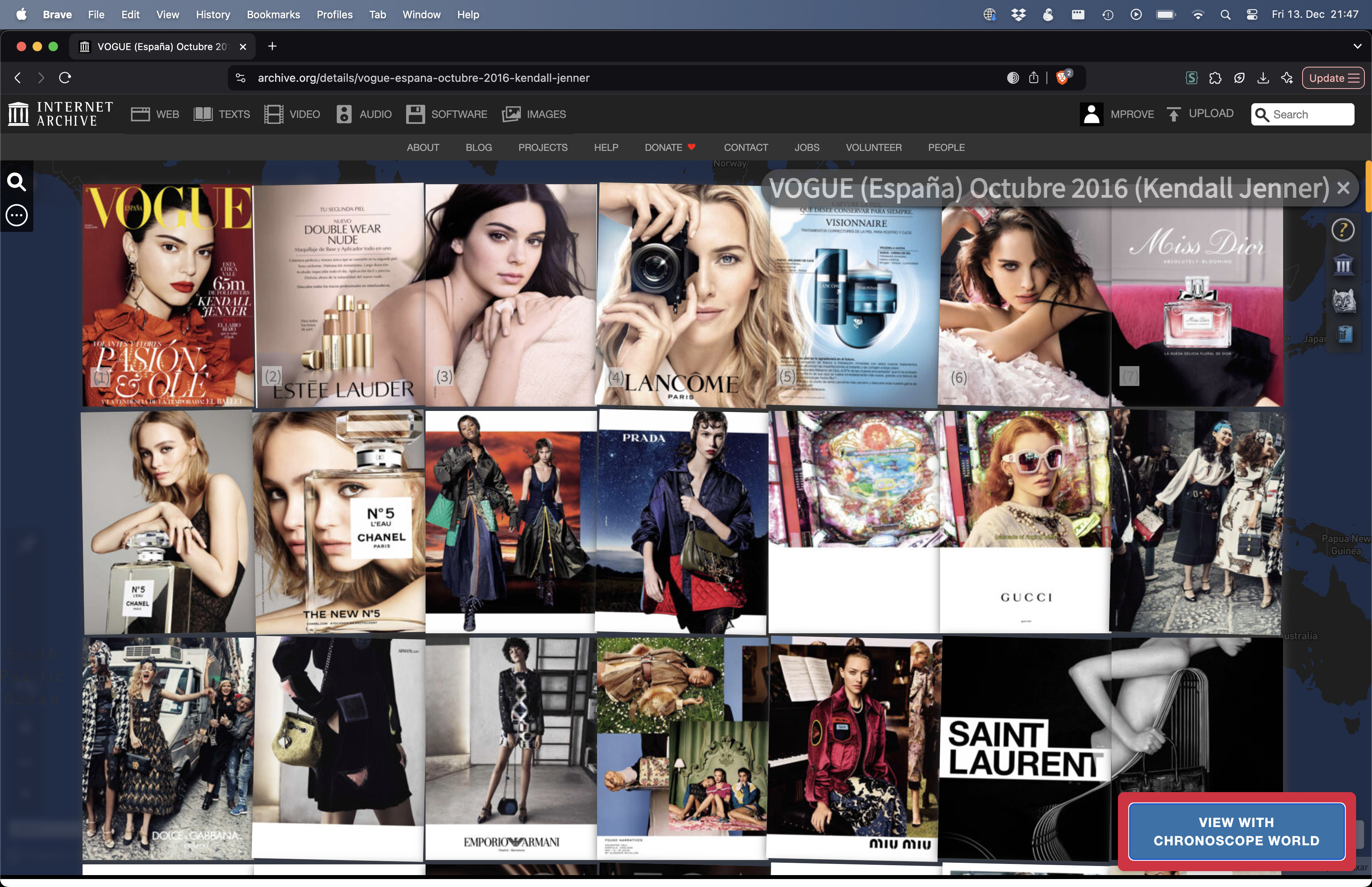Image resolution: width=1372 pixels, height=887 pixels.
Task: Open the History menu
Action: (212, 14)
